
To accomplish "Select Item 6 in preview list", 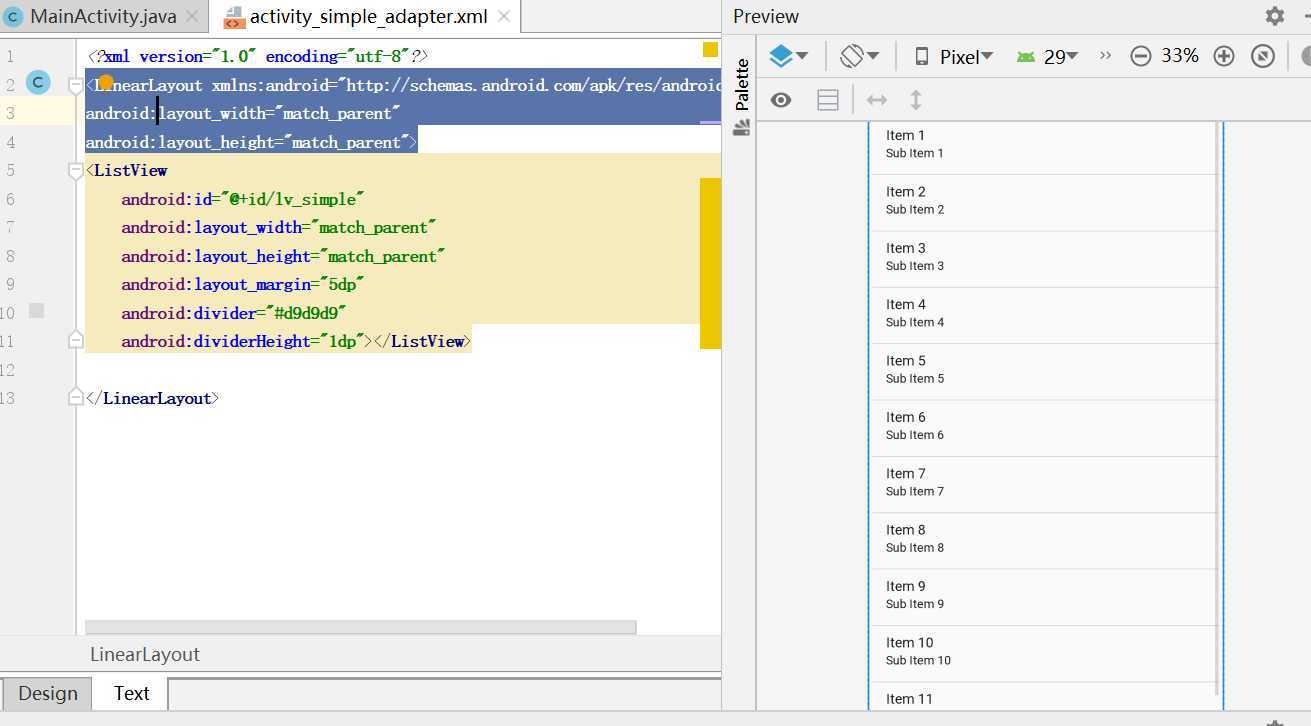I will [x=1042, y=428].
